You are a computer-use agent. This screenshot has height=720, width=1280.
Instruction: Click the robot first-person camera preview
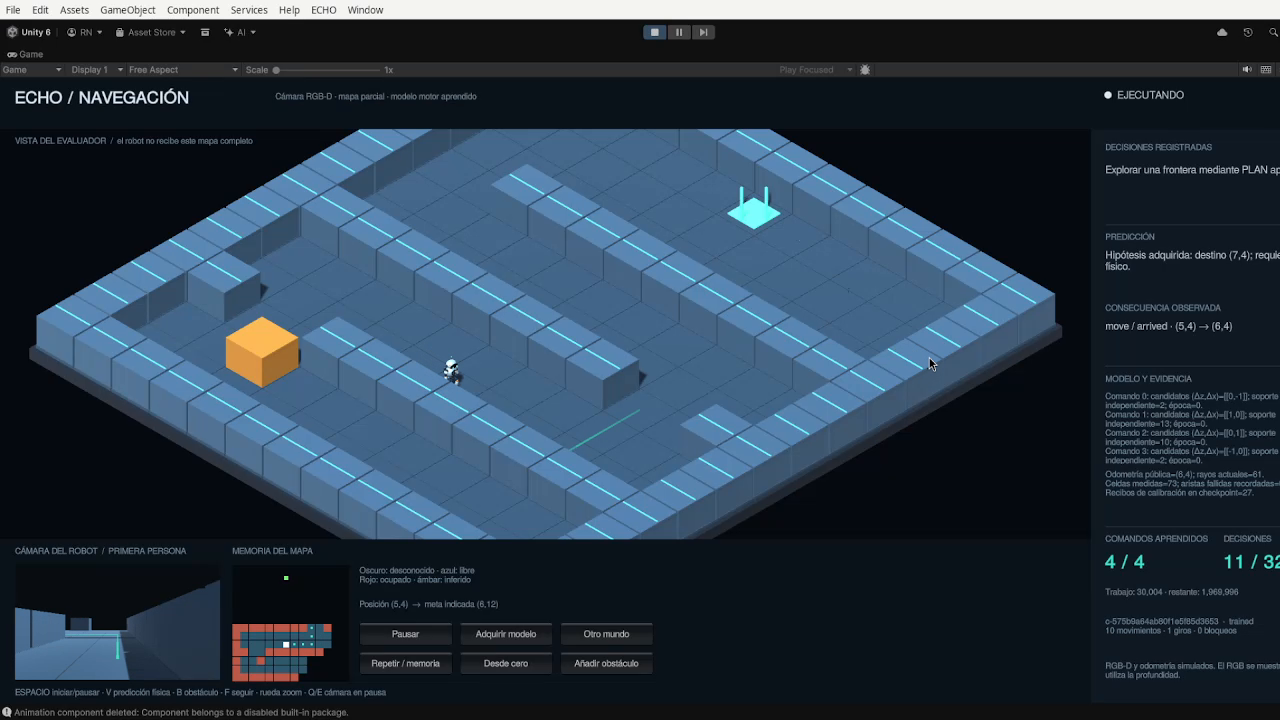coord(117,622)
